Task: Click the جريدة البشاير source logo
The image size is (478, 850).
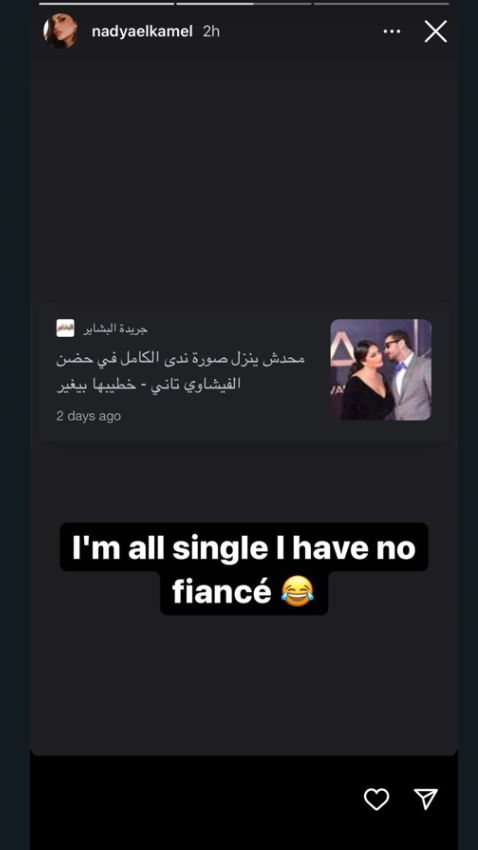Action: (x=66, y=328)
